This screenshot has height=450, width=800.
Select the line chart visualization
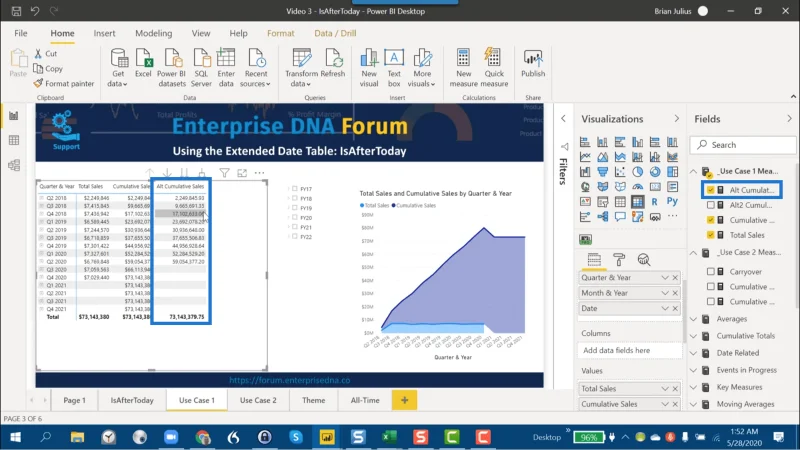coord(585,157)
